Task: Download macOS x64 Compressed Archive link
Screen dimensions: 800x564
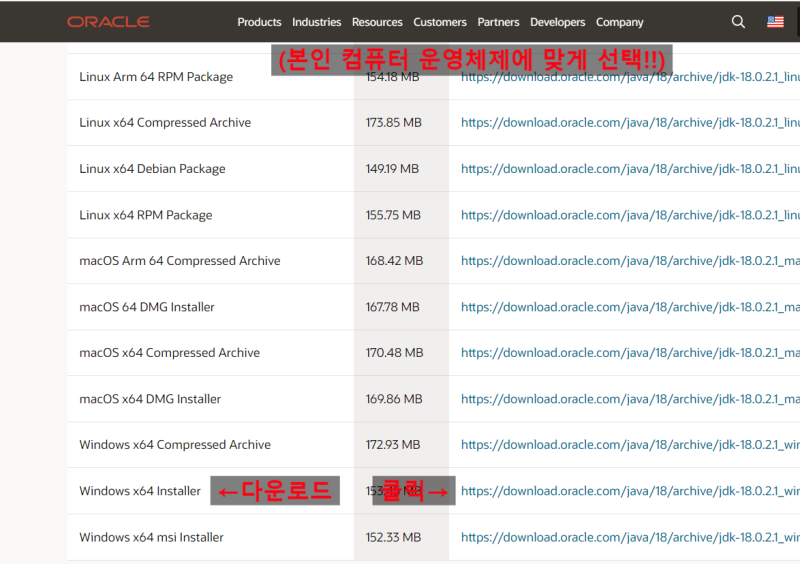Action: [630, 353]
